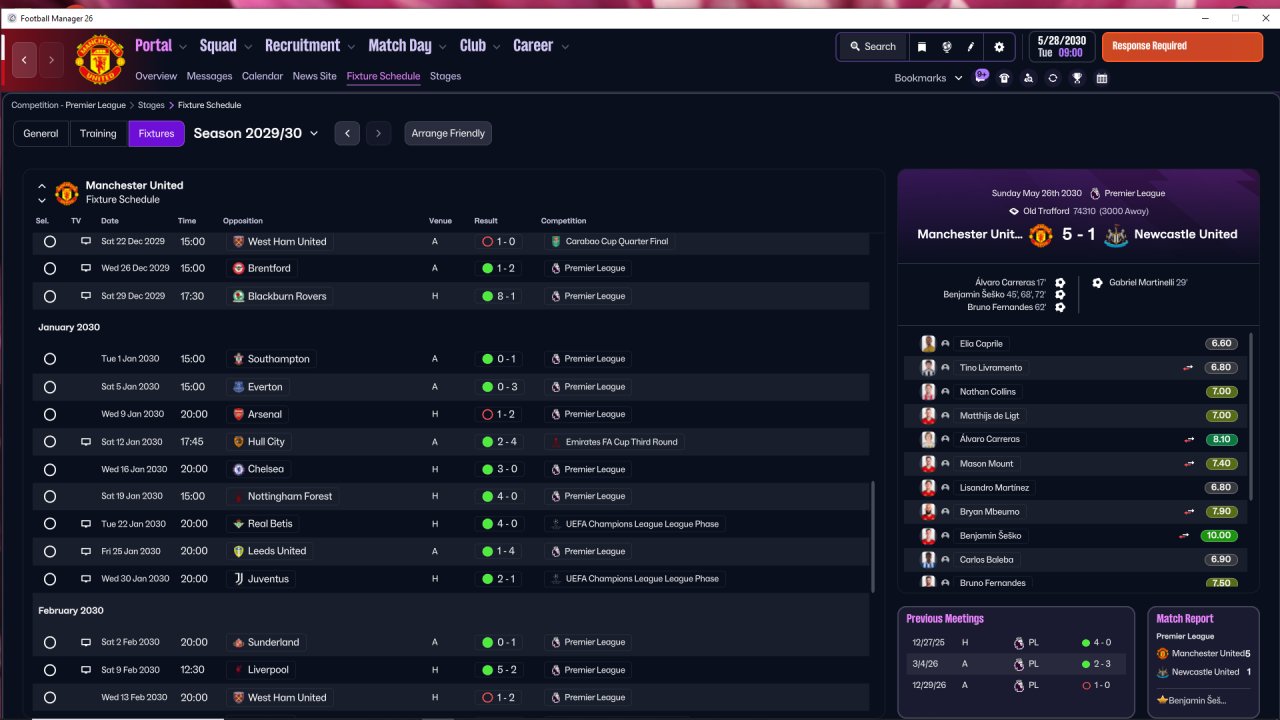This screenshot has height=720, width=1280.
Task: Click Newcastle United crest in match summary
Action: pos(1116,235)
